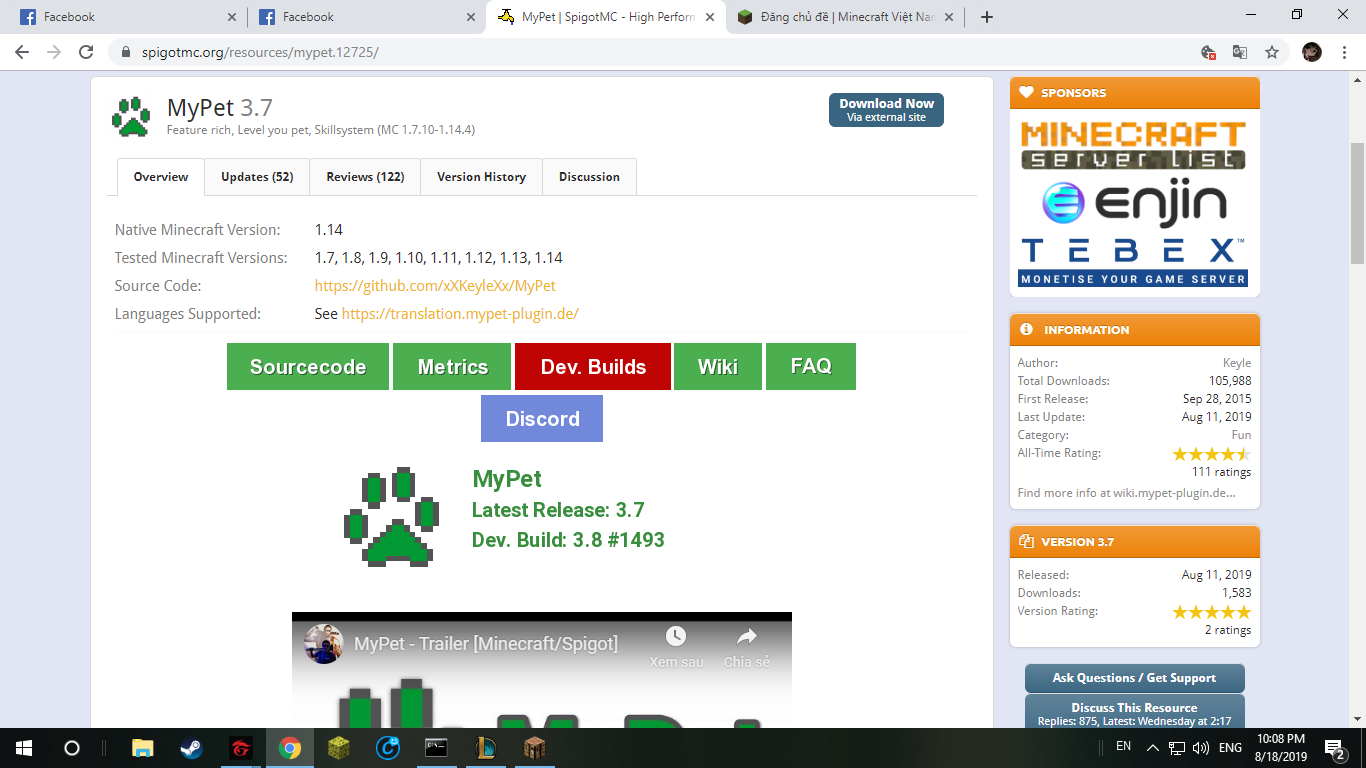The height and width of the screenshot is (768, 1366).
Task: Click the red Dev. Builds button
Action: pyautogui.click(x=593, y=367)
